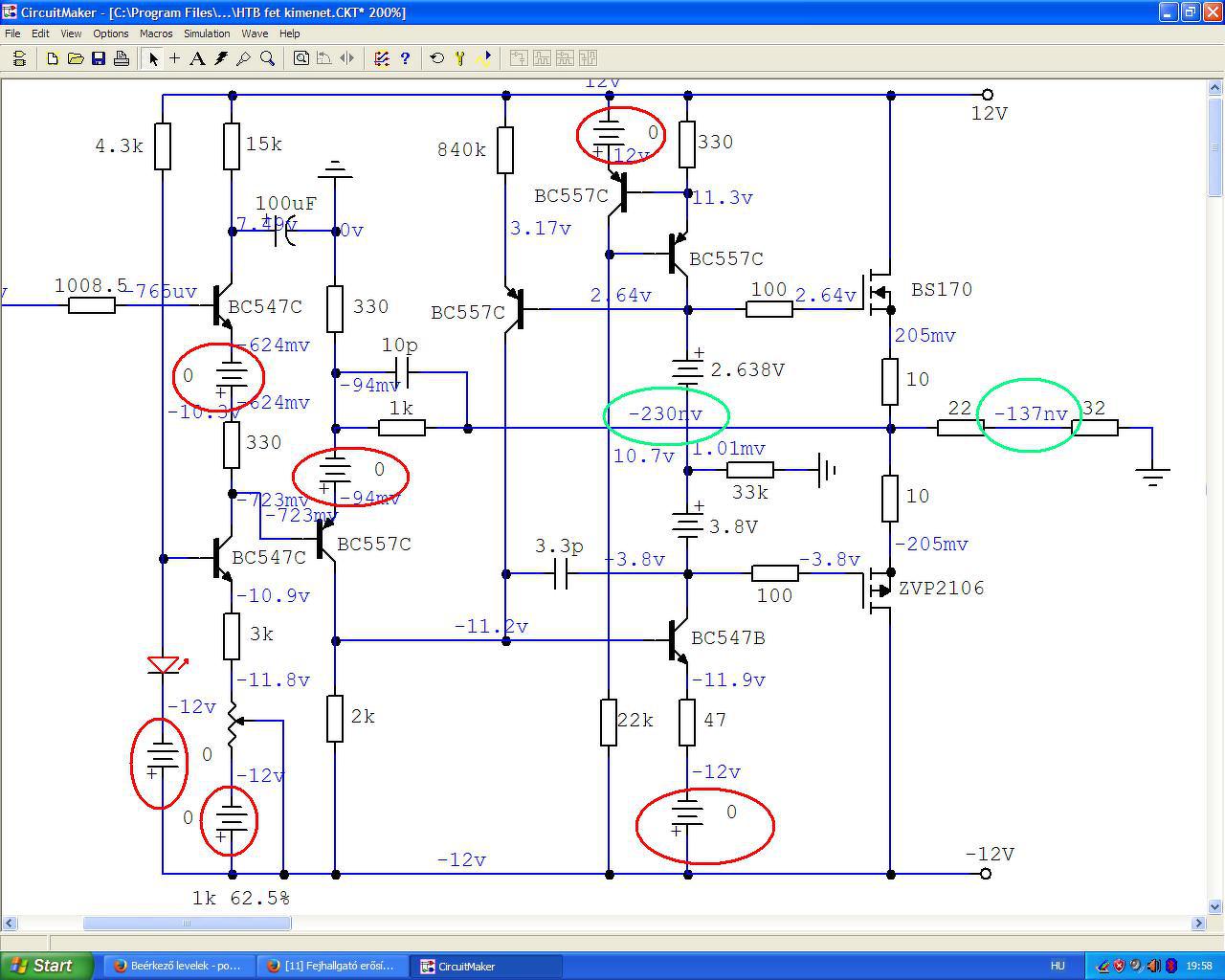Select the text label tool
The width and height of the screenshot is (1225, 980).
point(197,58)
